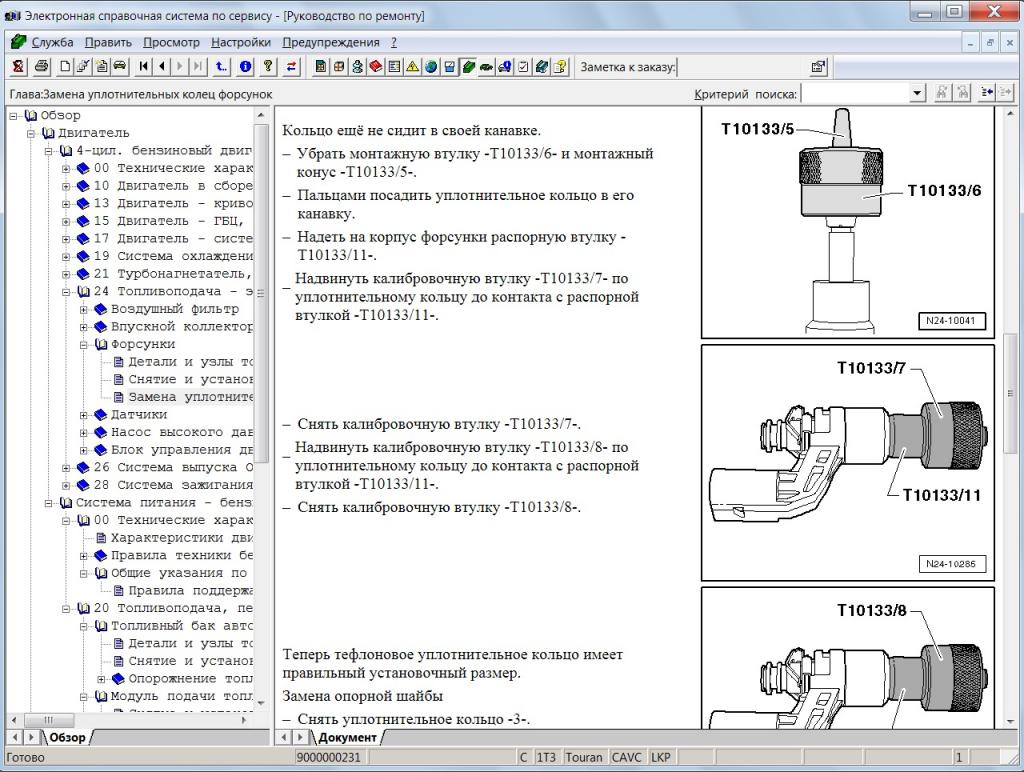Select 'Опорожнение топл...' tree item
This screenshot has height=772, width=1024.
191,679
